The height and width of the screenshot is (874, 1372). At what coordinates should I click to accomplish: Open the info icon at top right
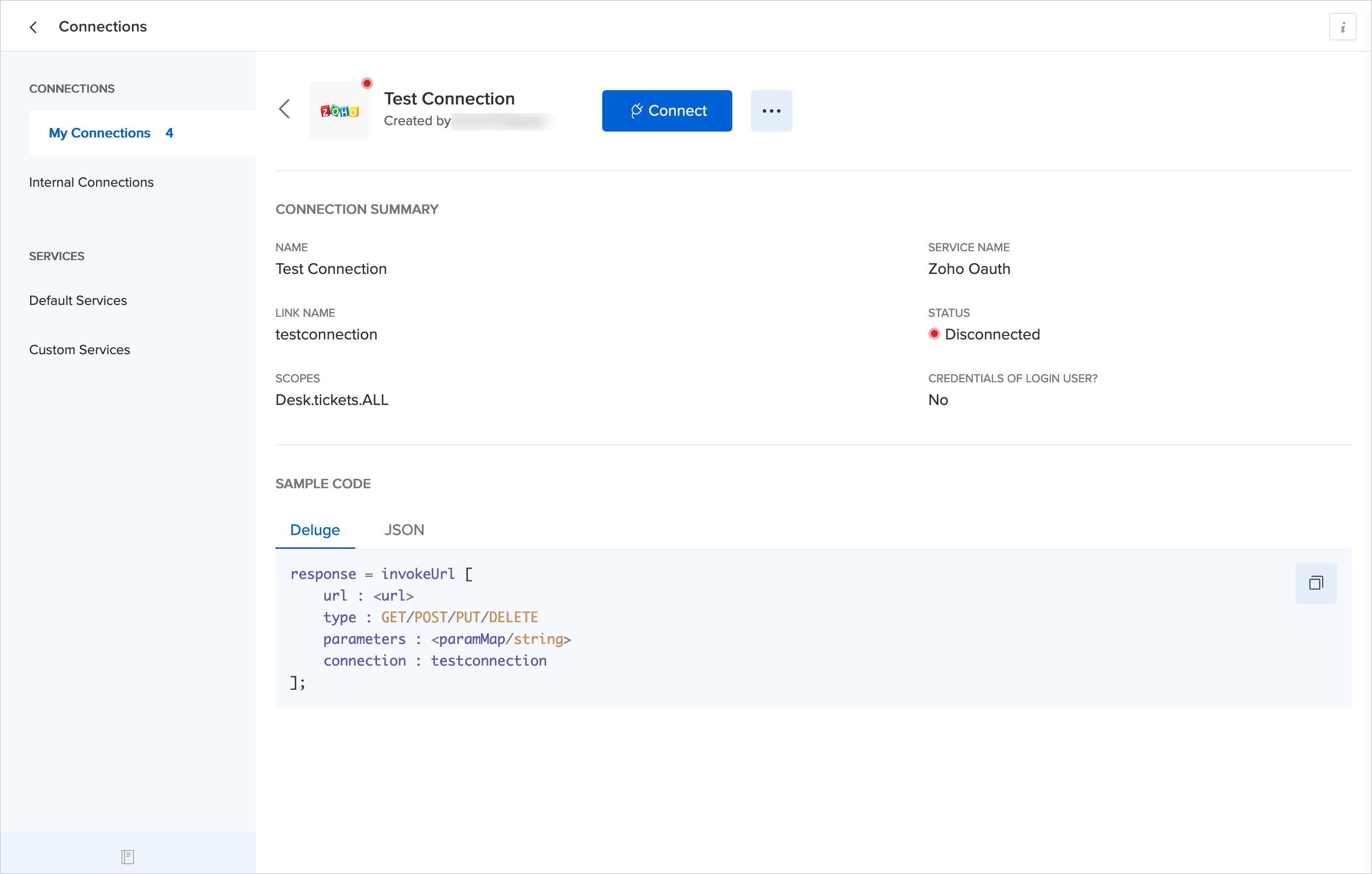[x=1342, y=27]
